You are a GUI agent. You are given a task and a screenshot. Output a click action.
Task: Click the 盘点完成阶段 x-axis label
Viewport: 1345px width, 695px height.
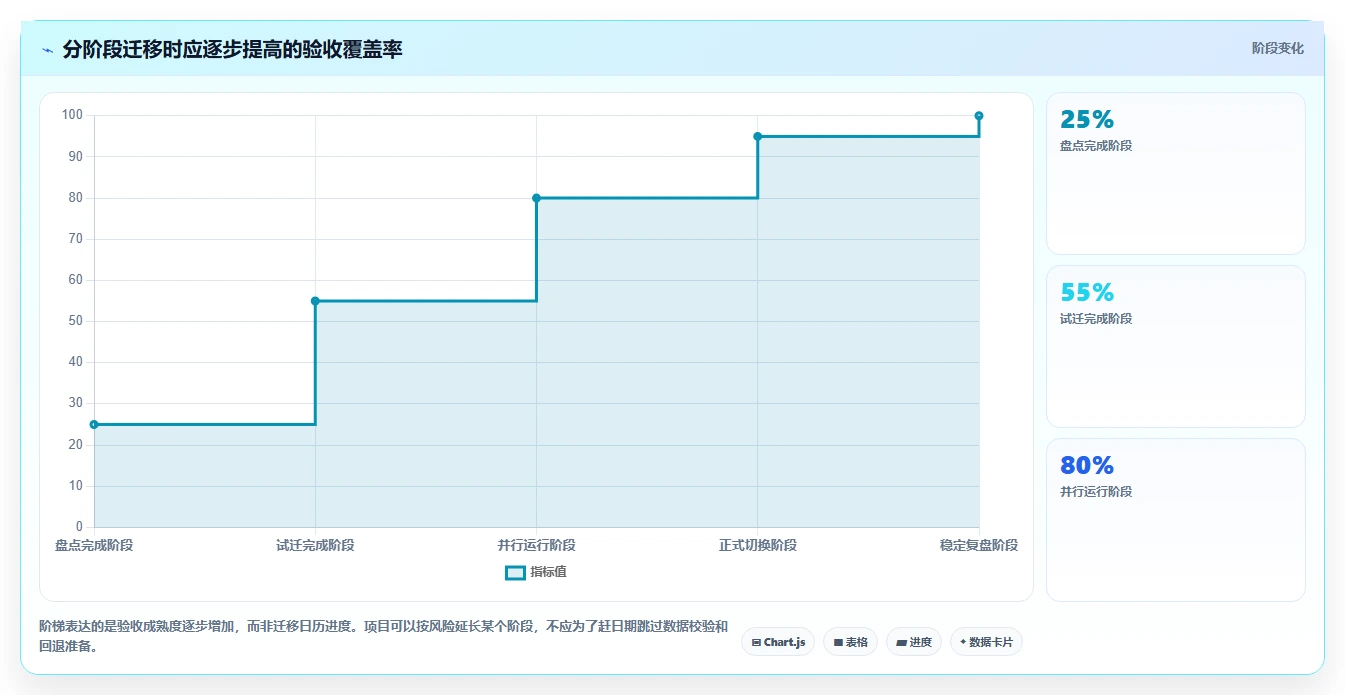[x=94, y=545]
